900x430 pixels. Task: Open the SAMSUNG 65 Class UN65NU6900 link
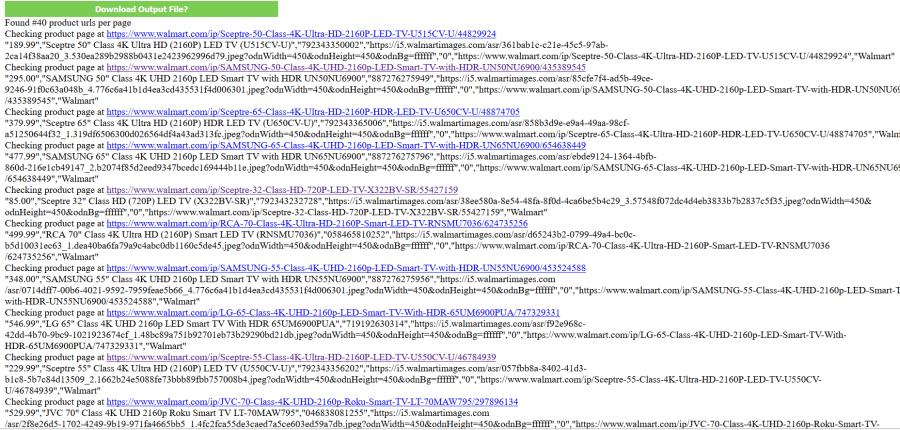346,145
